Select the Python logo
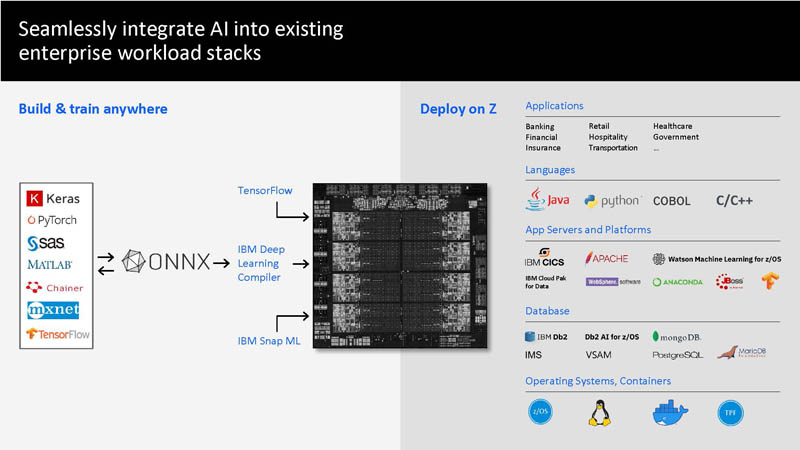 (x=612, y=201)
